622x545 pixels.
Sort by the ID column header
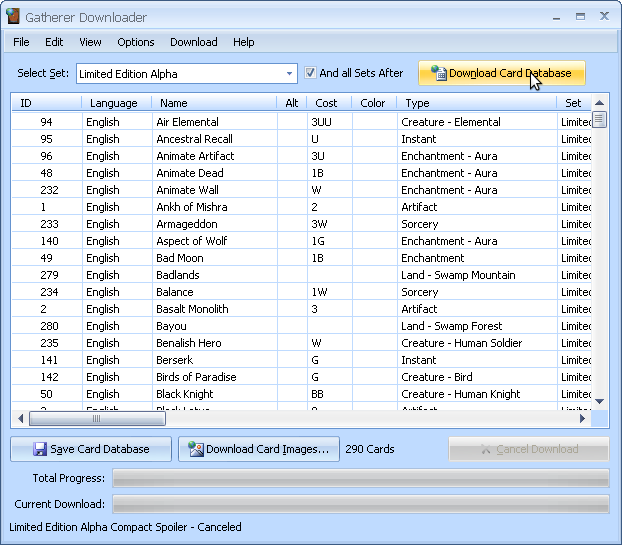(x=47, y=103)
